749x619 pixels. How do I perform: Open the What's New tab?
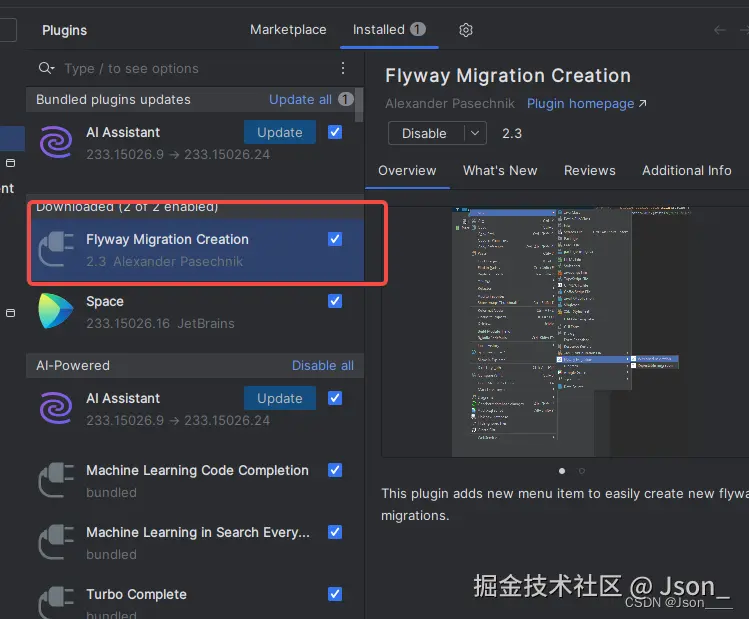pos(500,171)
